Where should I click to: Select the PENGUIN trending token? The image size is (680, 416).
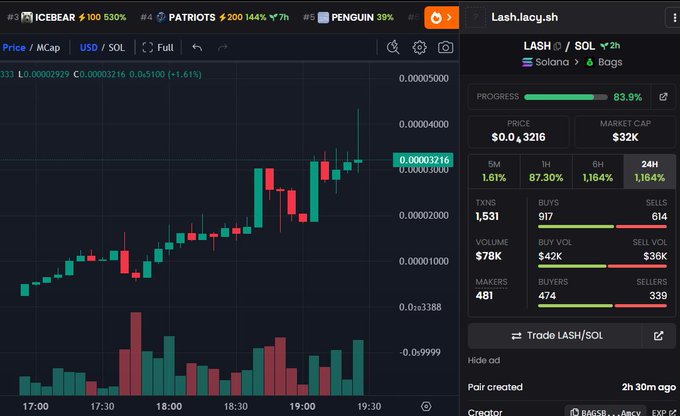point(348,17)
